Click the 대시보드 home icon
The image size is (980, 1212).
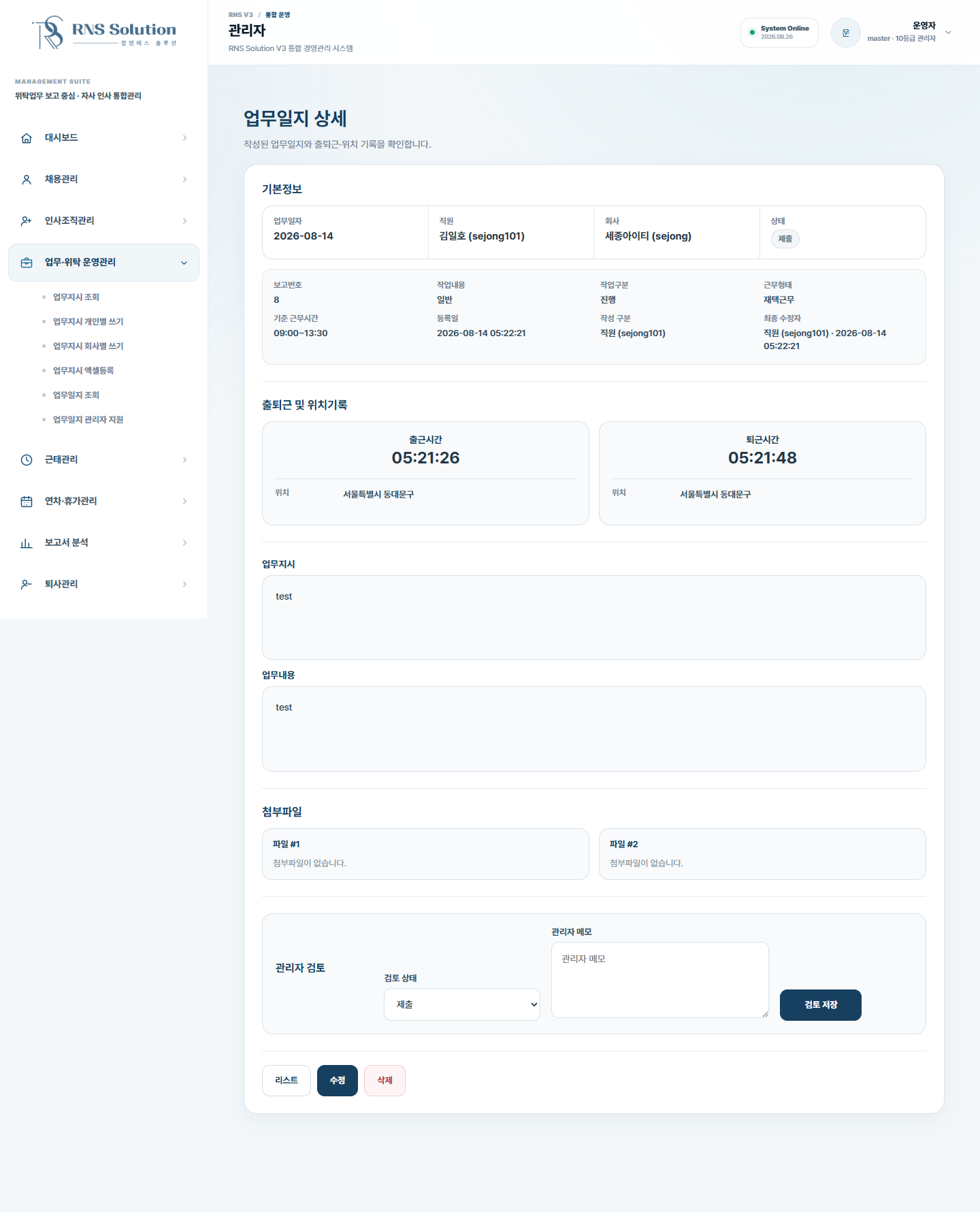(27, 138)
